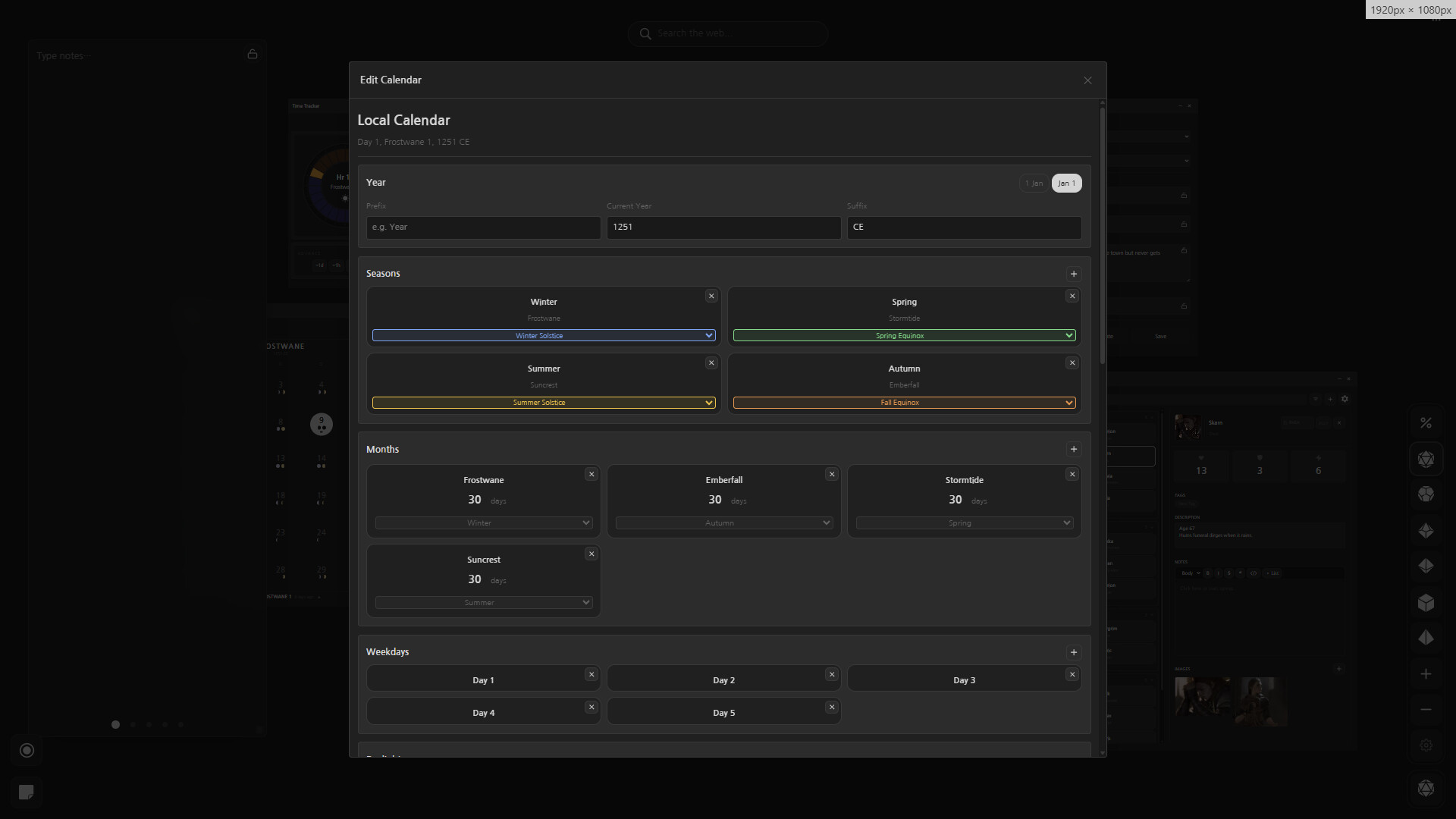Image resolution: width=1456 pixels, height=819 pixels.
Task: Remove the Emberfall month
Action: tap(831, 475)
